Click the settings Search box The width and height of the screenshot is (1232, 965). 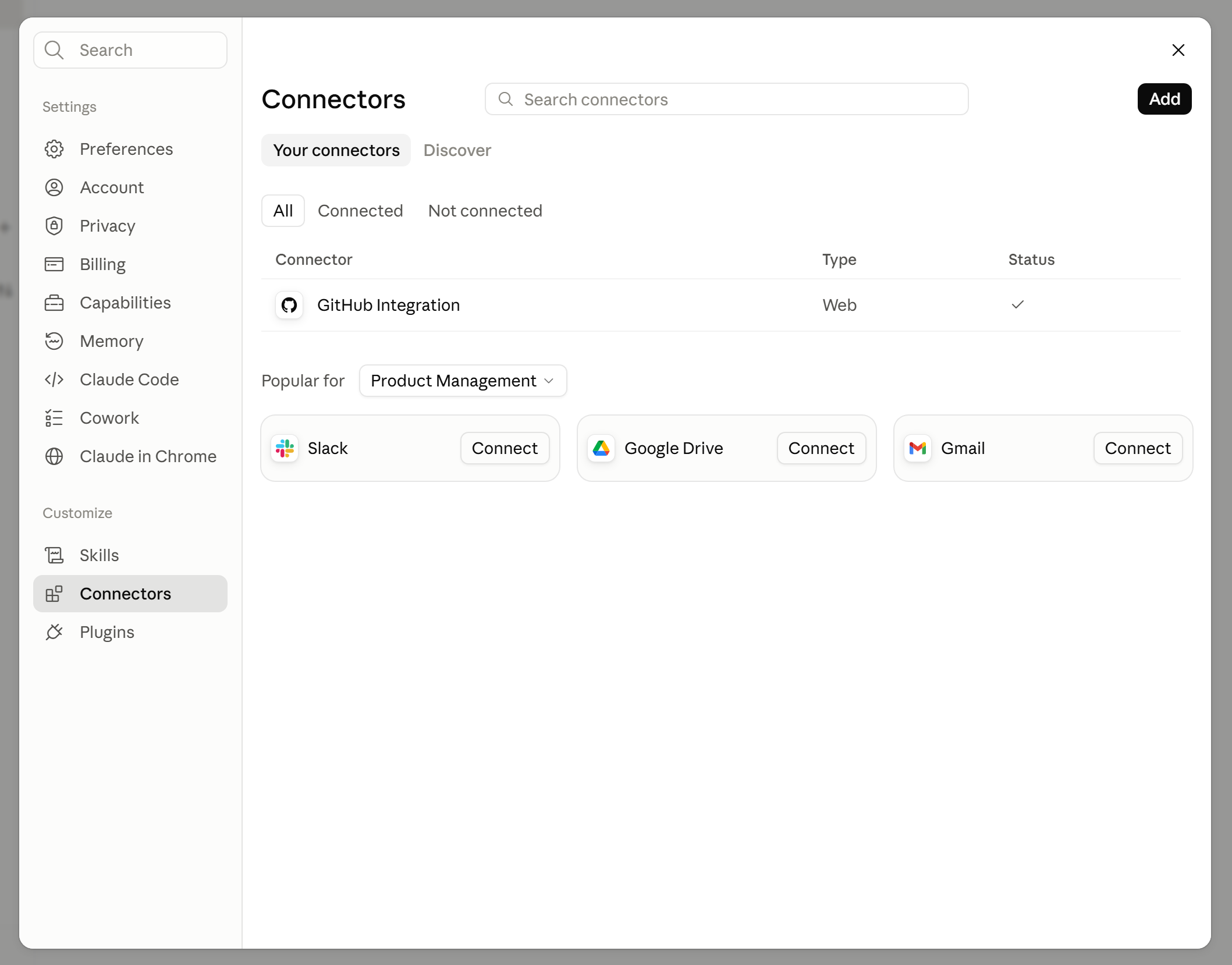point(130,50)
